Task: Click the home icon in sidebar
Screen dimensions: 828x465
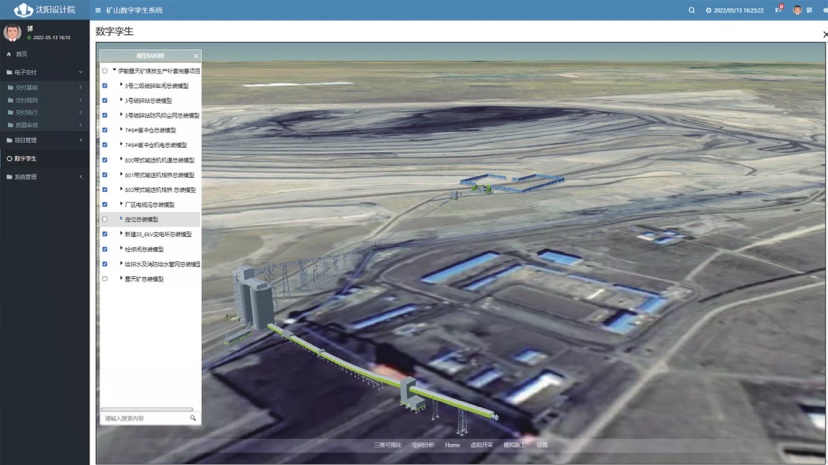Action: (10, 54)
